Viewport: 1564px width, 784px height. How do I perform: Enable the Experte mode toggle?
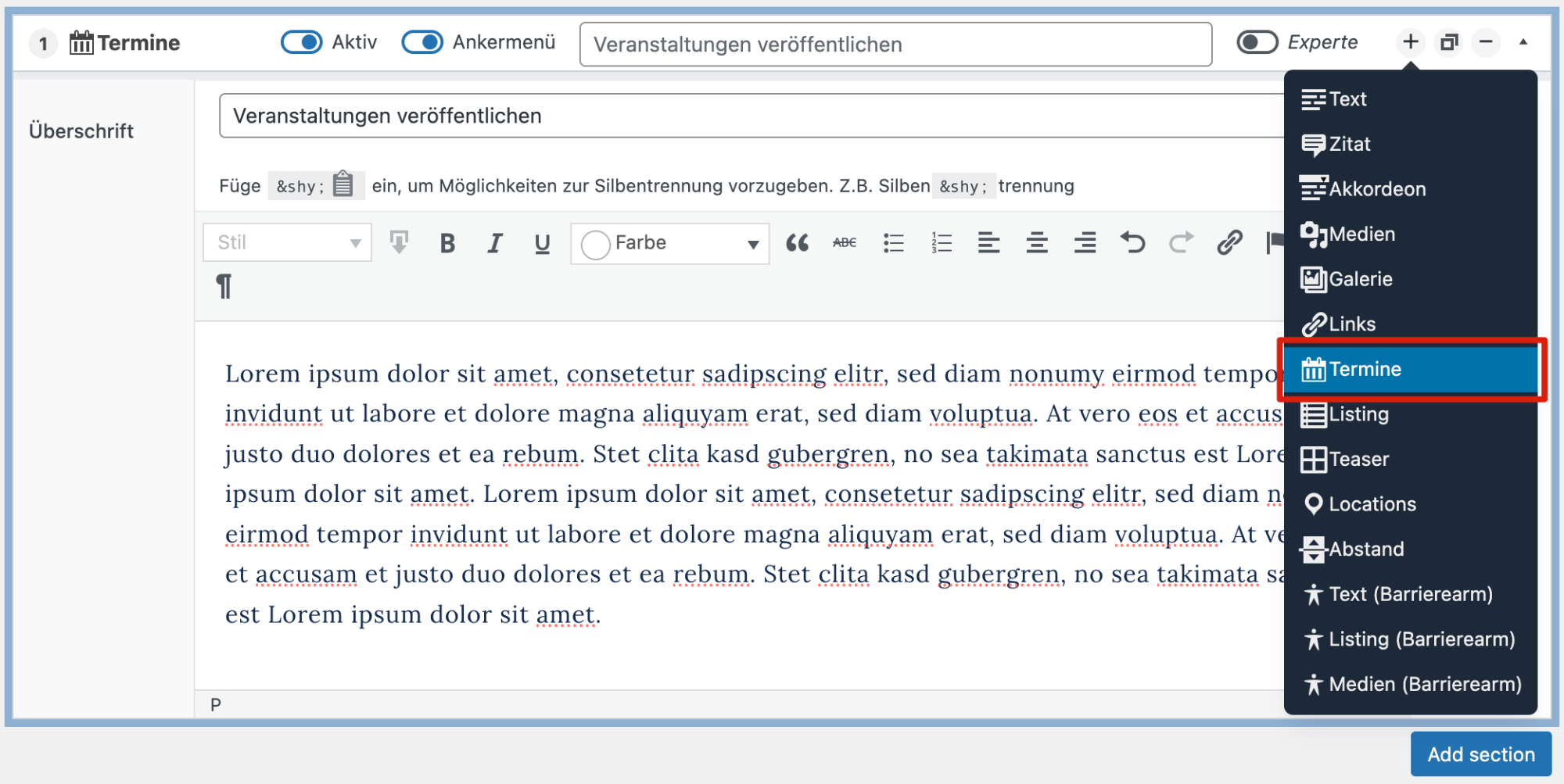[x=1257, y=42]
